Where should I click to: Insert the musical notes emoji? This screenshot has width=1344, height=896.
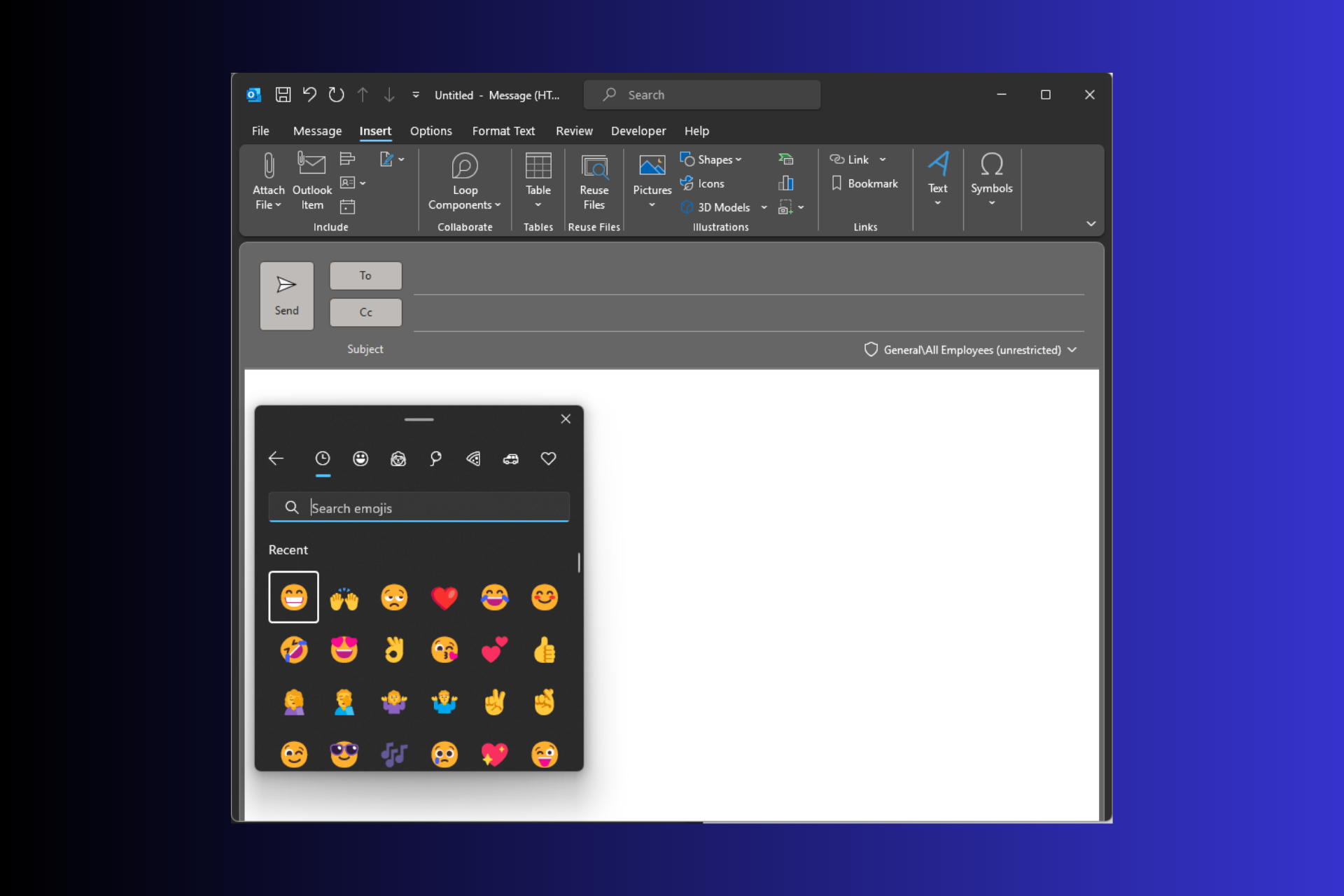point(394,754)
